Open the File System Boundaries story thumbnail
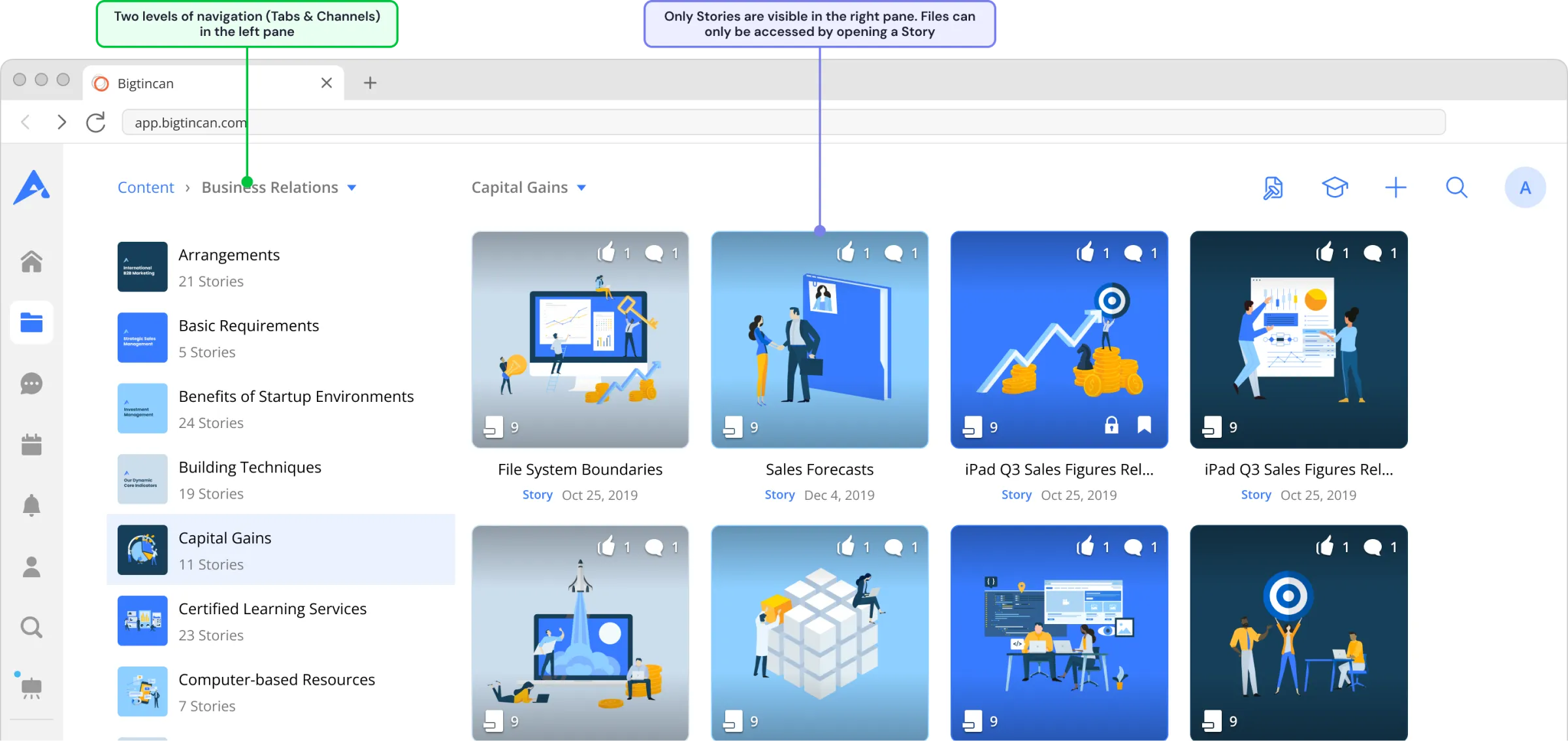 click(580, 340)
